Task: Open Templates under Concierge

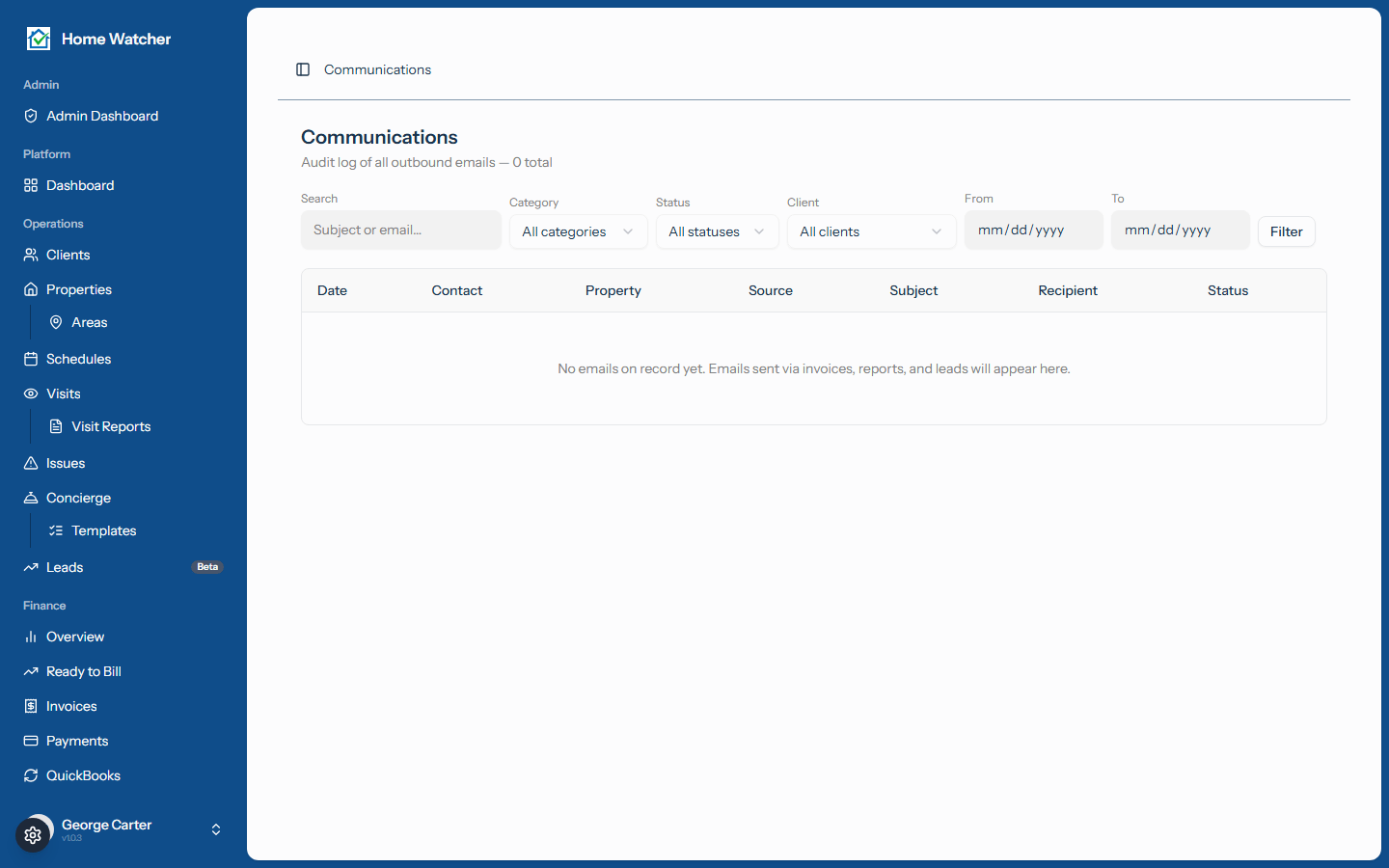Action: [136, 530]
